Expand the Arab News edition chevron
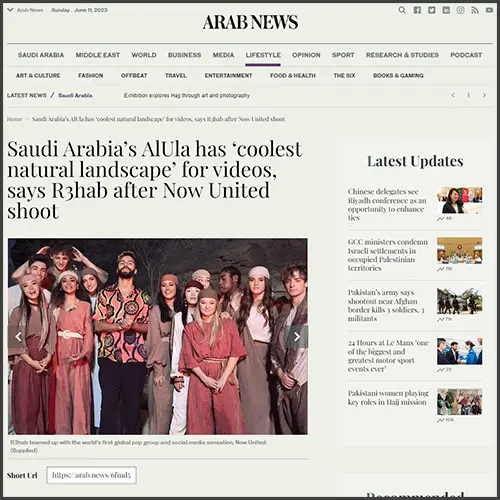Image resolution: width=500 pixels, height=500 pixels. point(10,10)
